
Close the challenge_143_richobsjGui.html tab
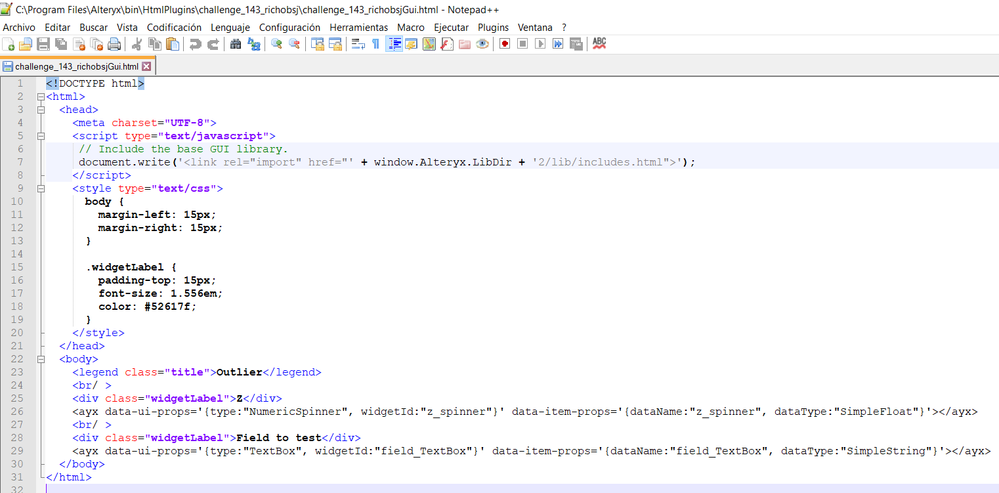(x=146, y=66)
